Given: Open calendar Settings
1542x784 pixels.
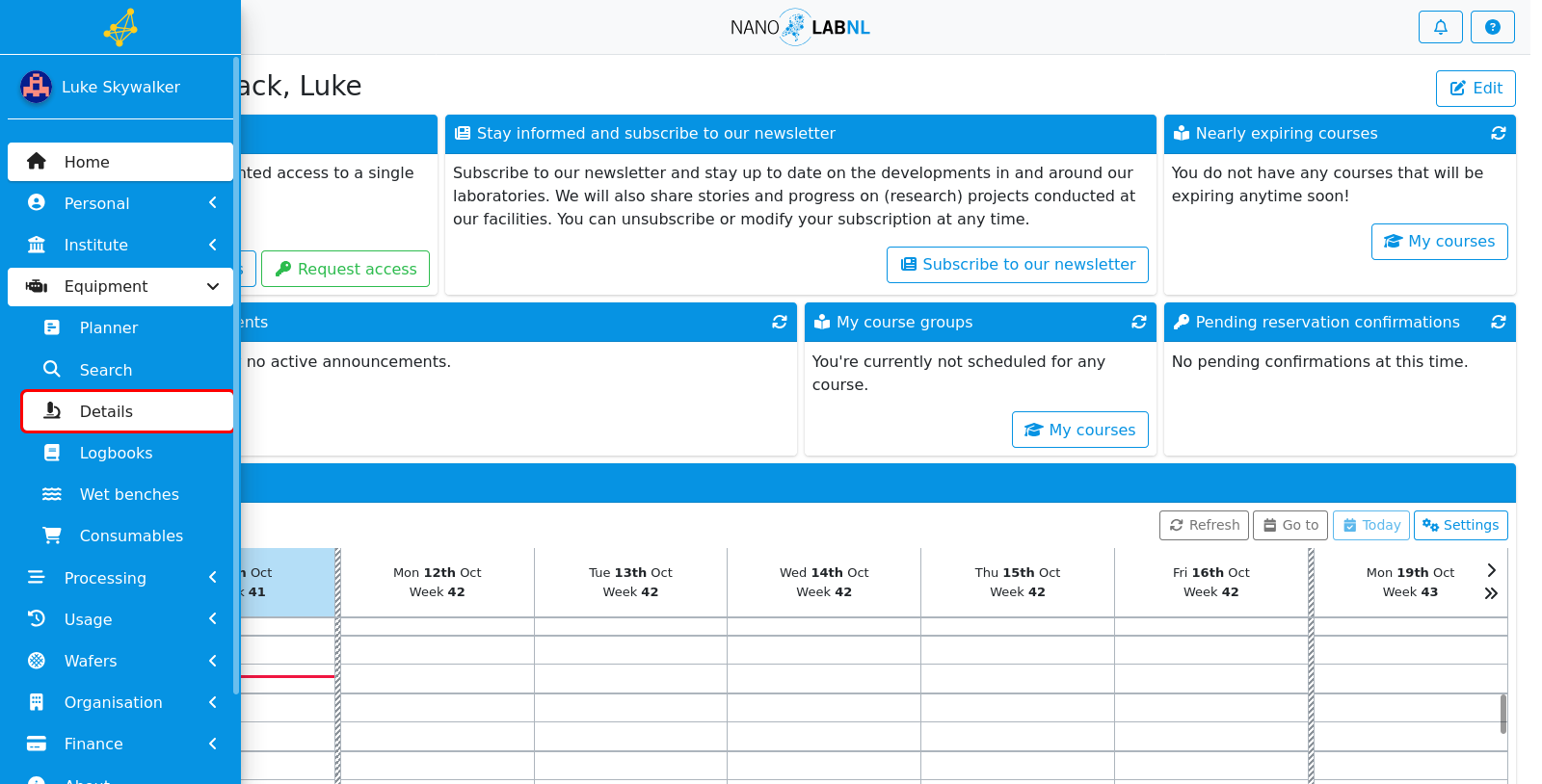Looking at the screenshot, I should (x=1461, y=525).
